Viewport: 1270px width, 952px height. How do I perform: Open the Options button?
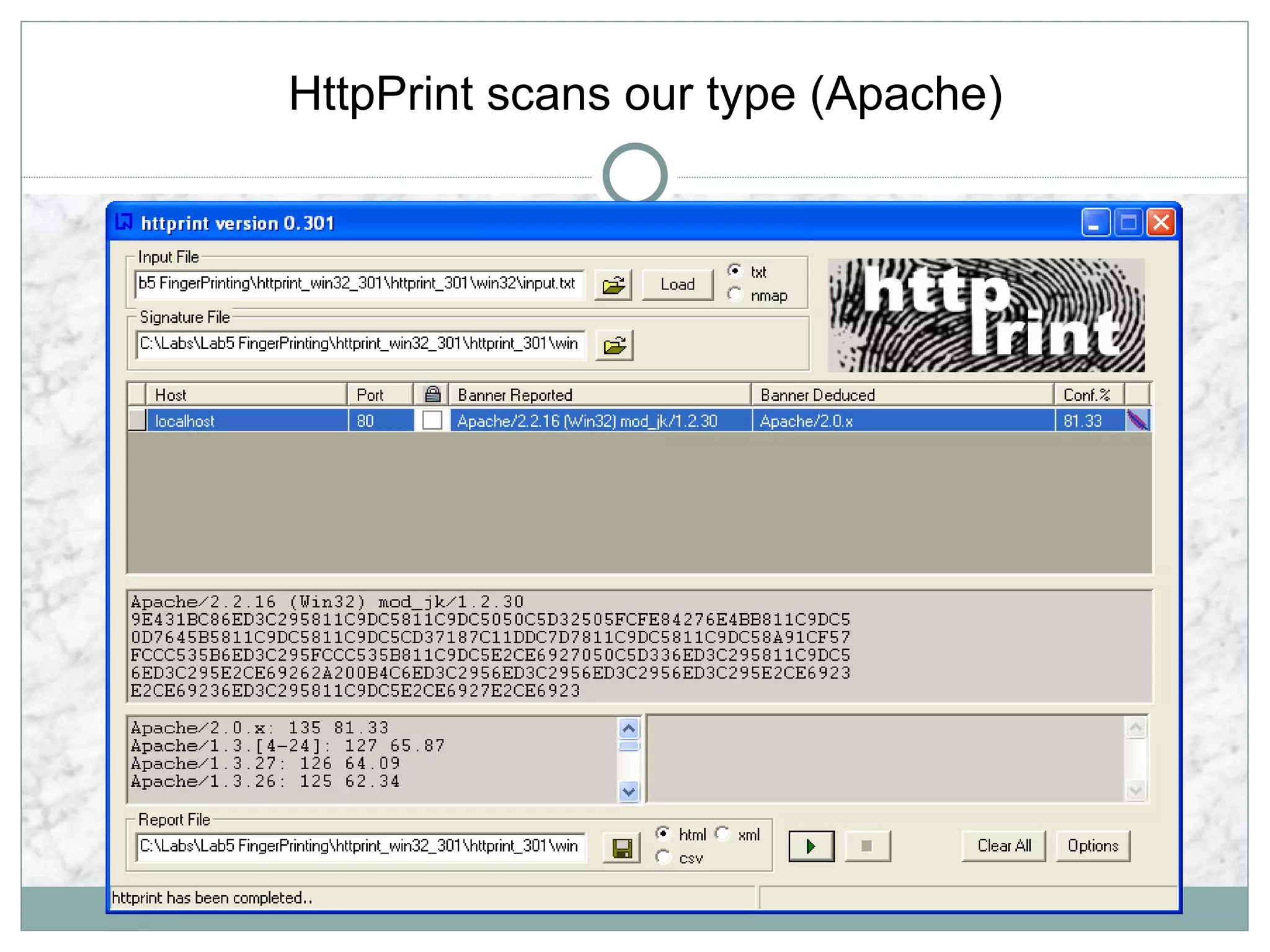[x=1093, y=846]
